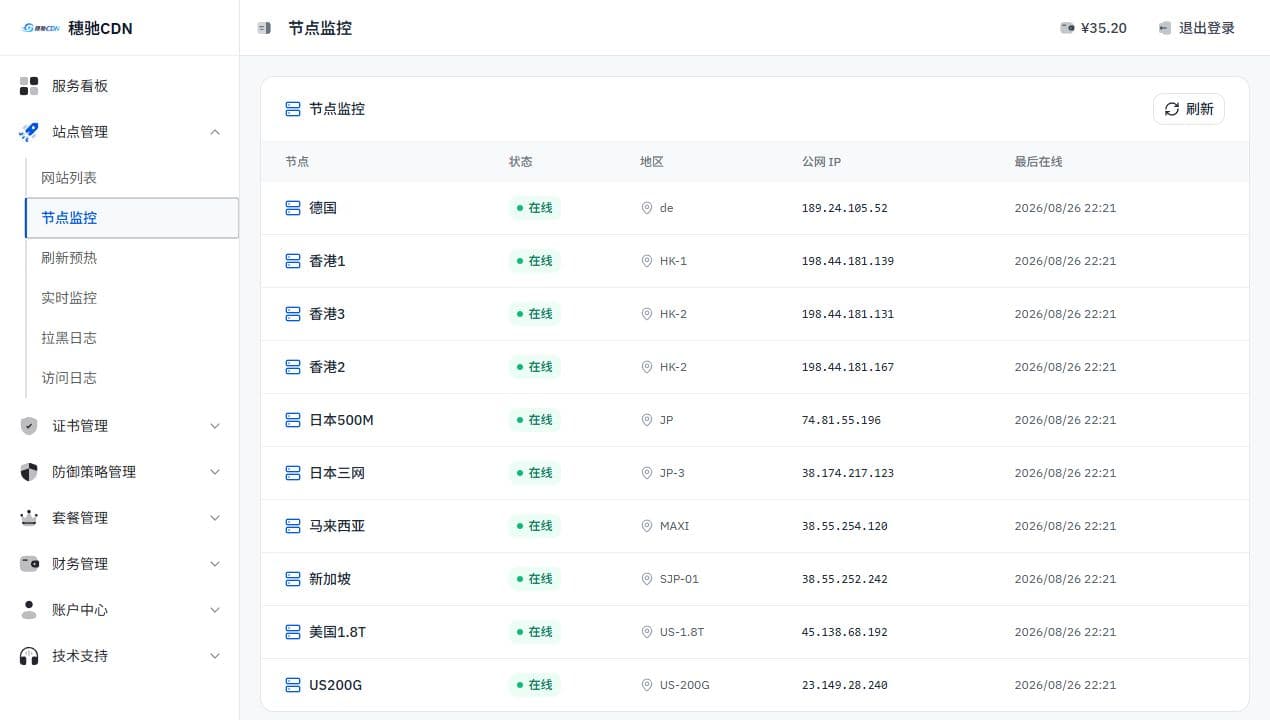Click the 穗驰CDN logo icon
The height and width of the screenshot is (720, 1270).
click(x=41, y=28)
